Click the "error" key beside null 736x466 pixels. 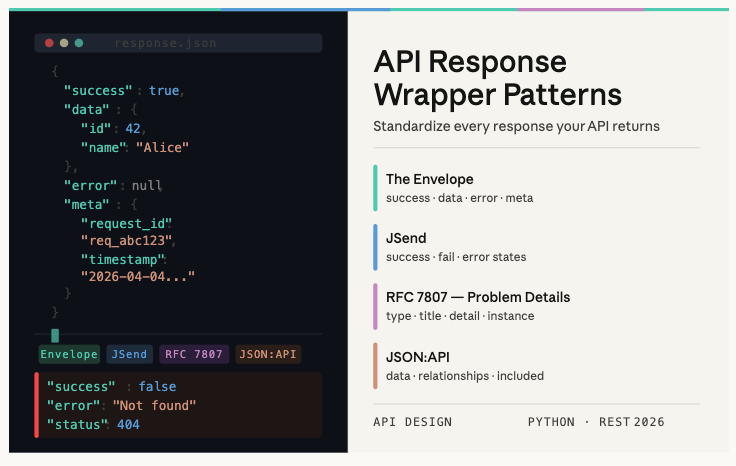click(90, 185)
